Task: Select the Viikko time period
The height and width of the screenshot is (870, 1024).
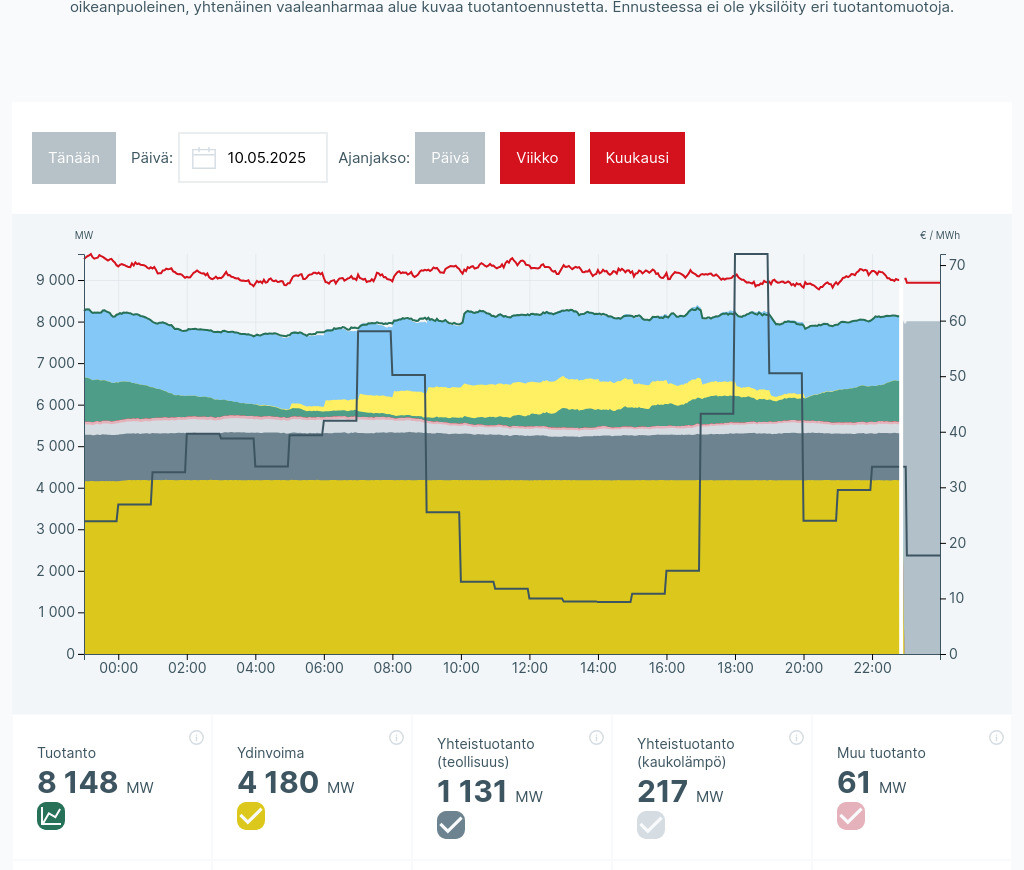Action: point(537,158)
